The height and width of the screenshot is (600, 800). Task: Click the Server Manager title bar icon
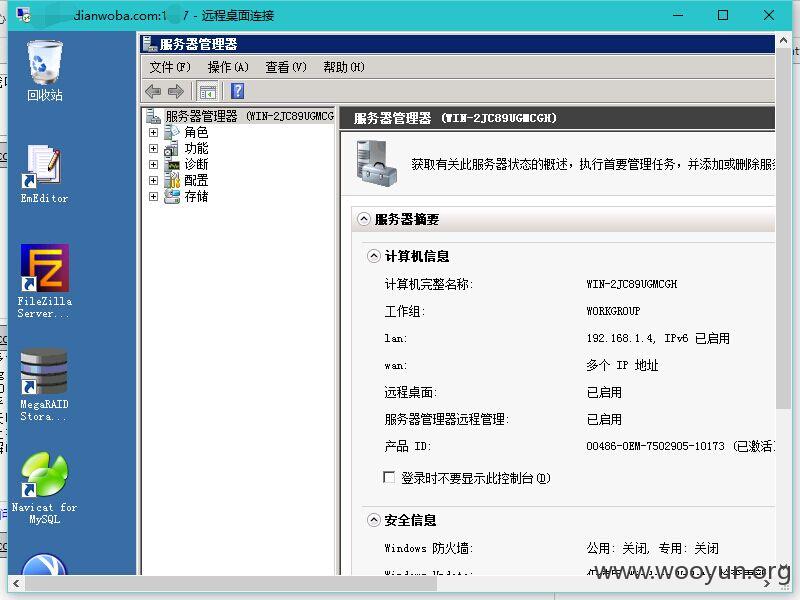pos(149,44)
